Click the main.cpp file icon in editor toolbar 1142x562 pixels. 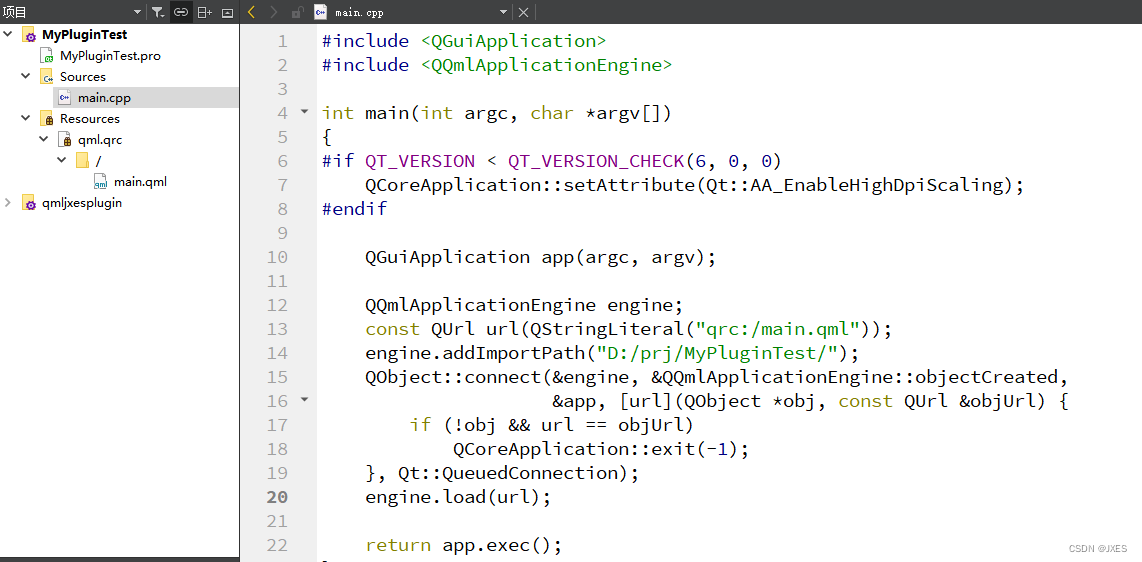(320, 12)
